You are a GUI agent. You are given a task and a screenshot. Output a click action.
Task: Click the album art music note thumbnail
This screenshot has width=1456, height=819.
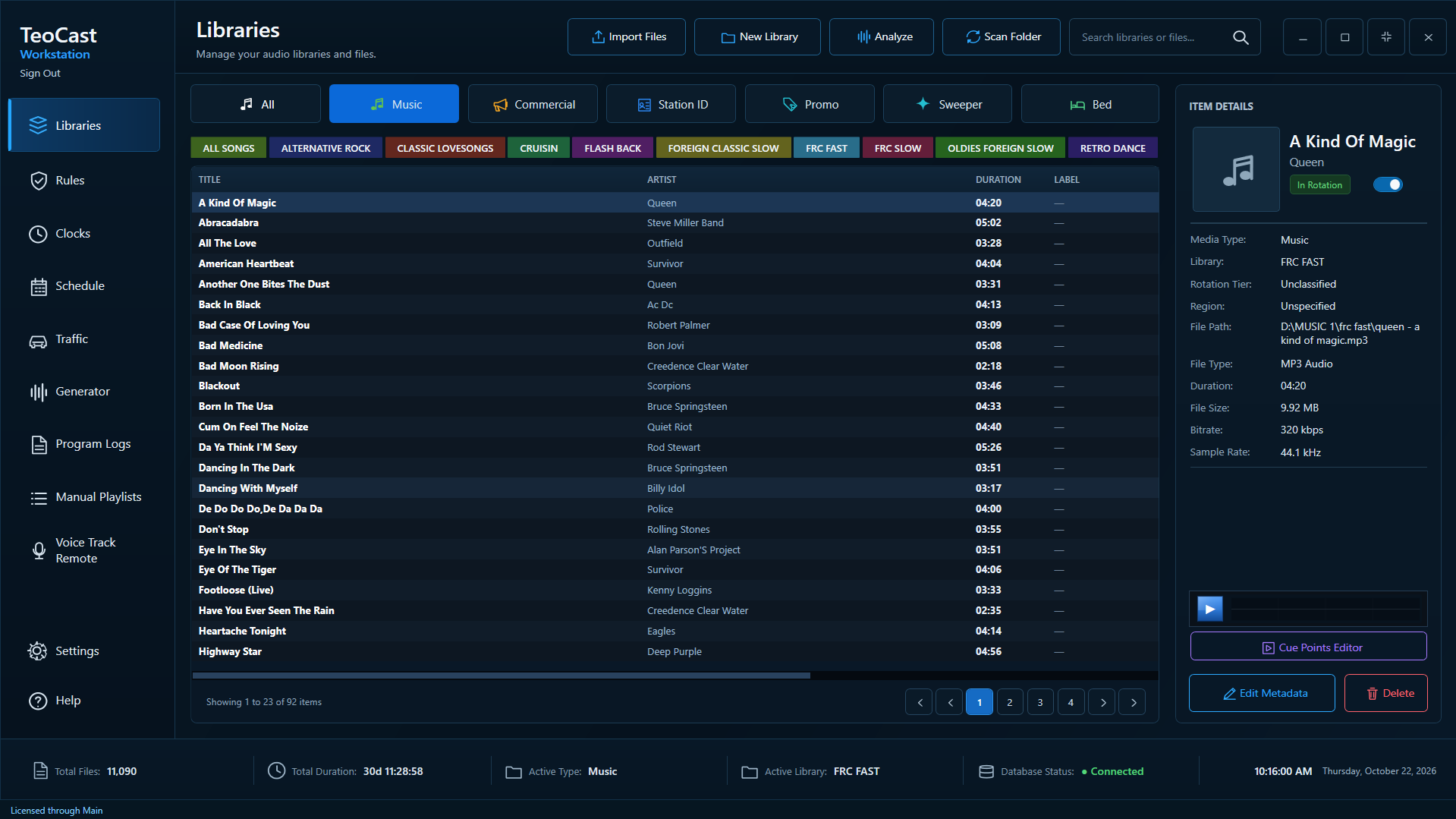(x=1237, y=169)
